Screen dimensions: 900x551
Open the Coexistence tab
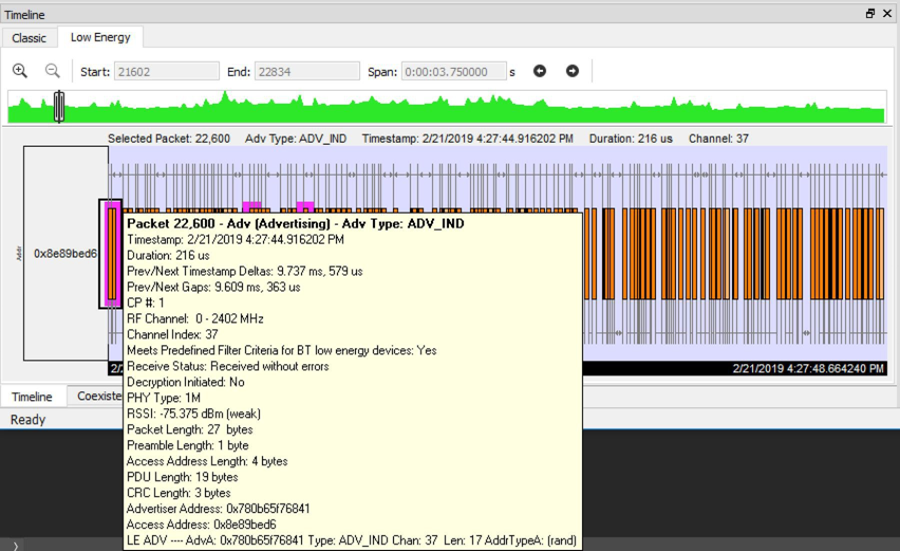coord(99,396)
